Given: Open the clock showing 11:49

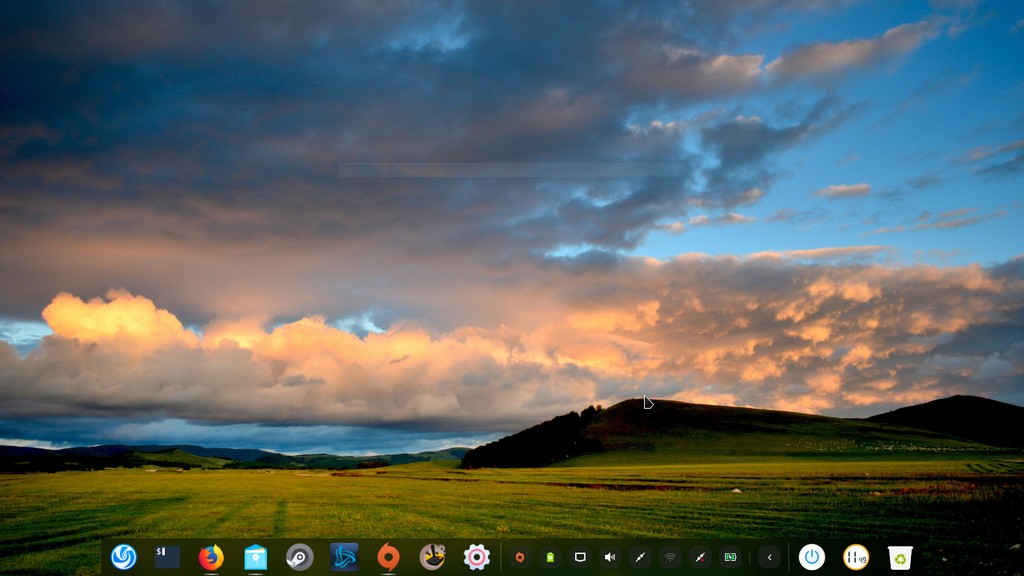Looking at the screenshot, I should coord(856,557).
